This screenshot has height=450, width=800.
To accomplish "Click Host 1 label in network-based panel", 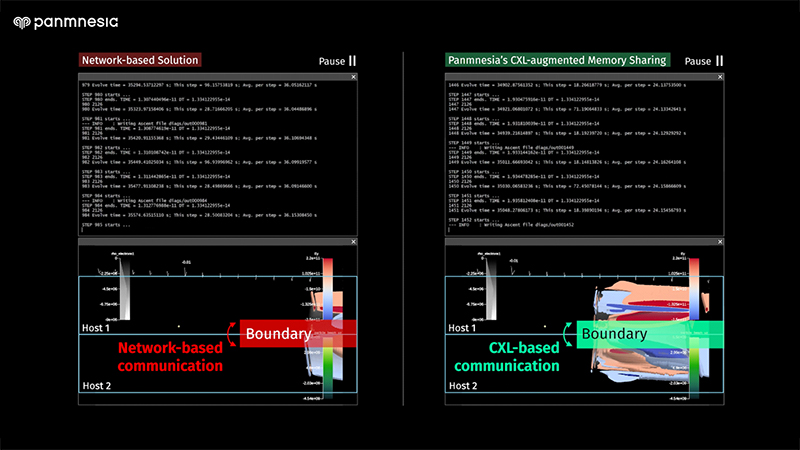I will pos(96,328).
